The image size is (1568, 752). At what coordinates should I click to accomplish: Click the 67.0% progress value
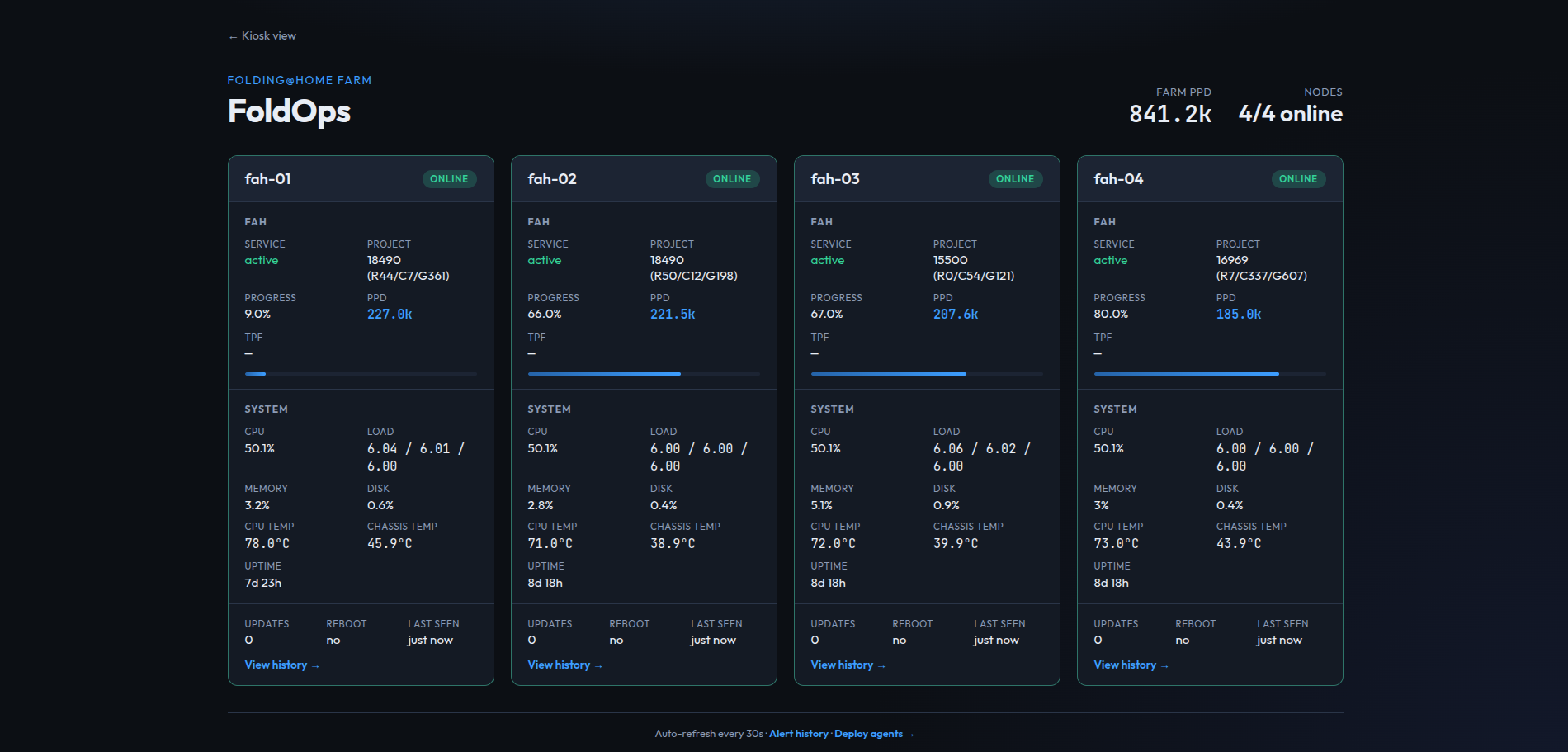pos(827,315)
